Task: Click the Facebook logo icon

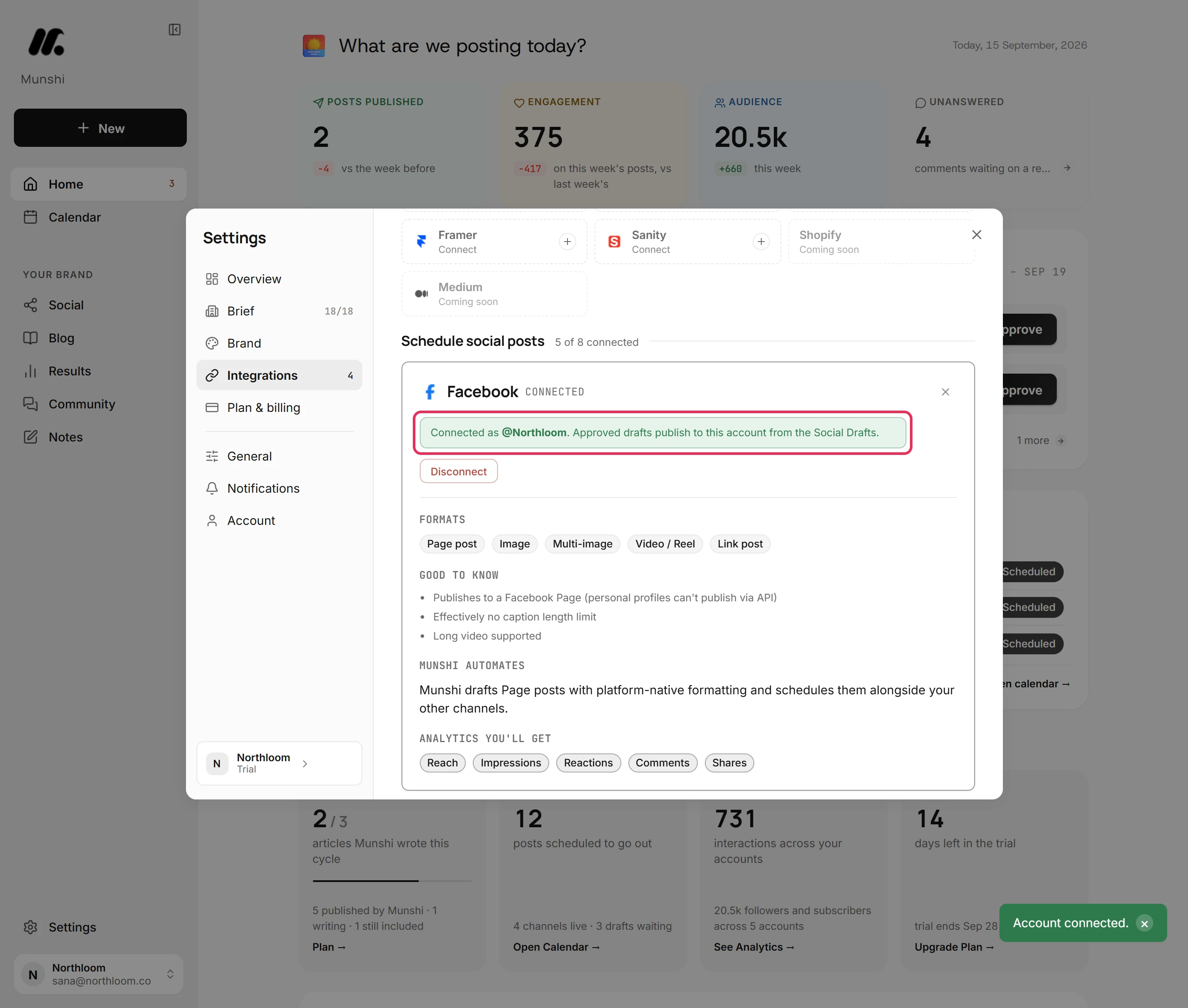Action: point(430,392)
